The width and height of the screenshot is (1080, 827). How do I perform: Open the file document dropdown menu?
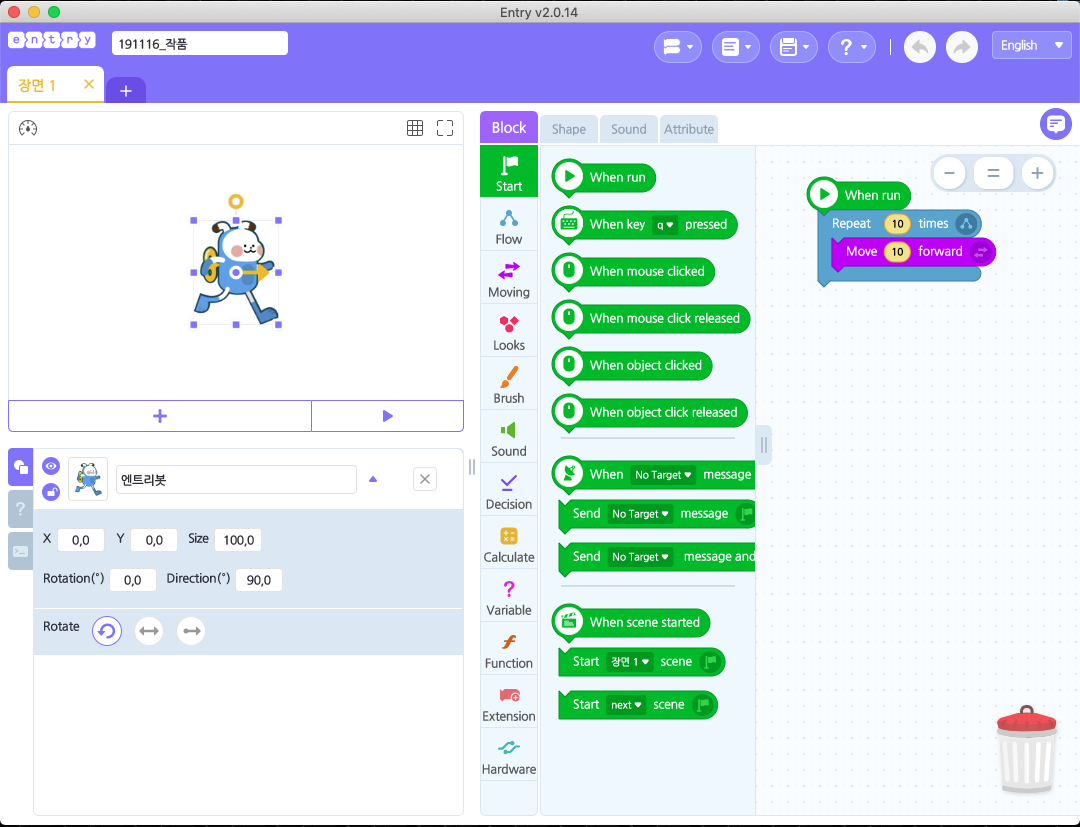pos(736,47)
